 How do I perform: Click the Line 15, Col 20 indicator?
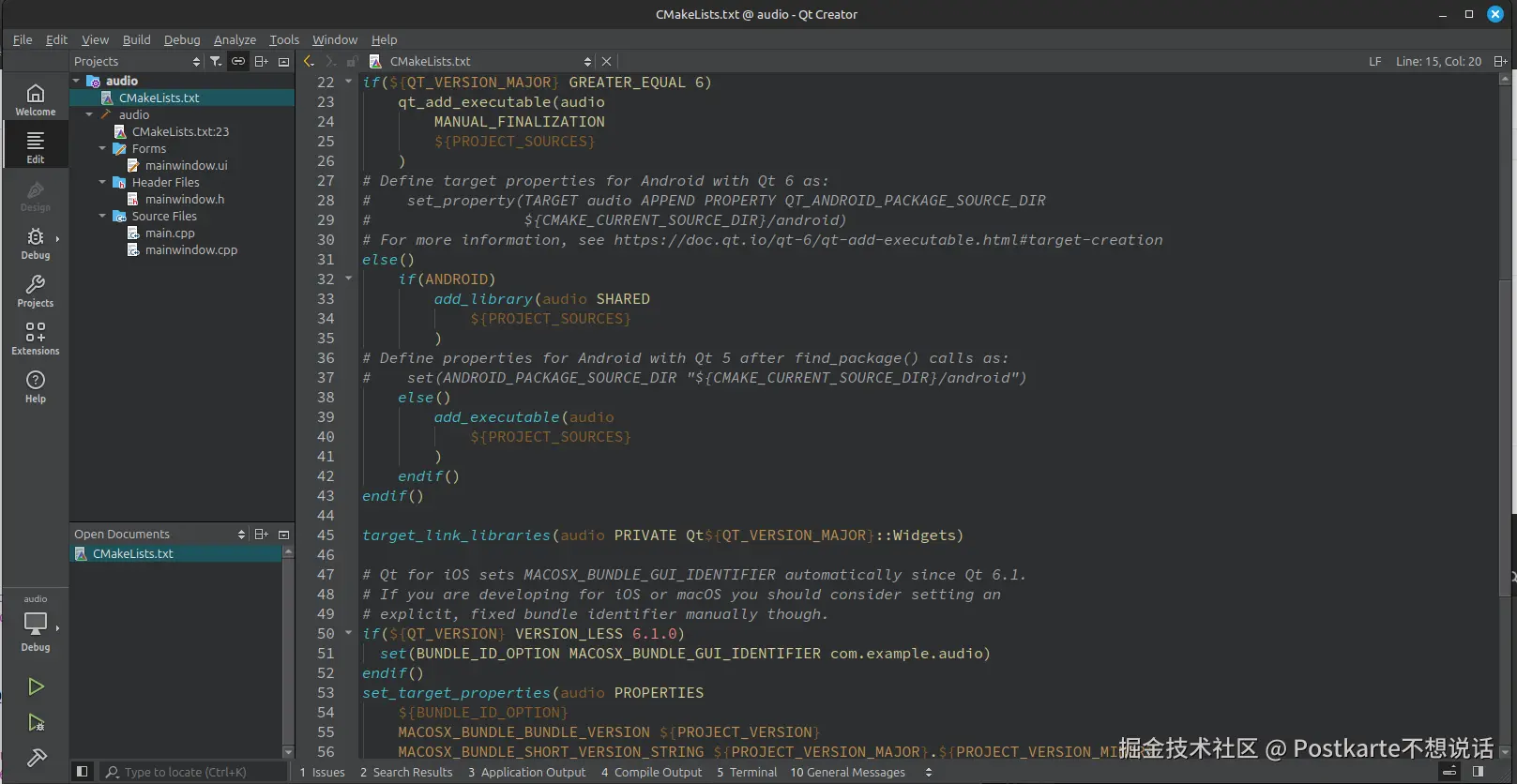[x=1438, y=61]
